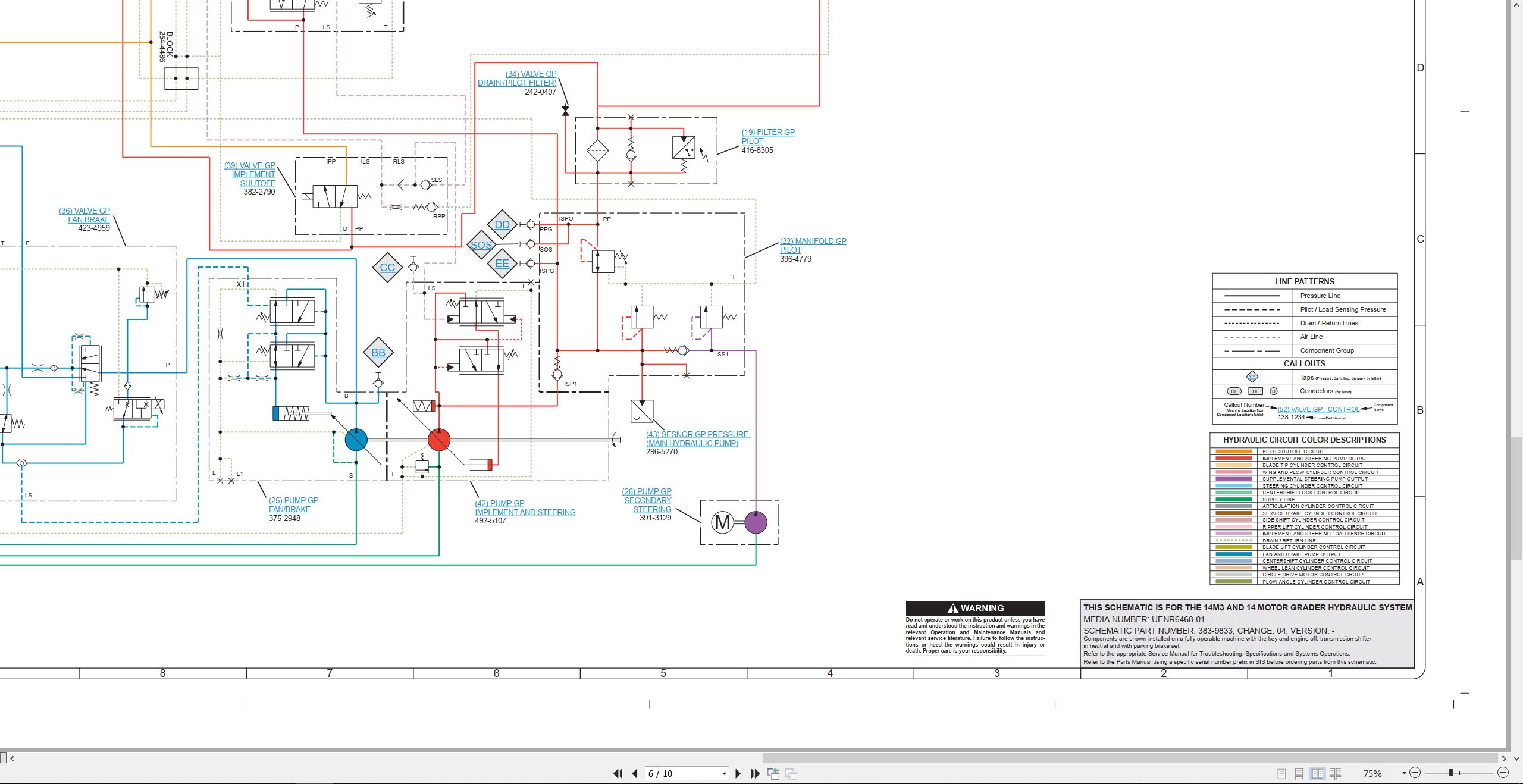Click the purple secondary steering pump symbol
Viewport: 1523px width, 784px height.
click(x=756, y=522)
